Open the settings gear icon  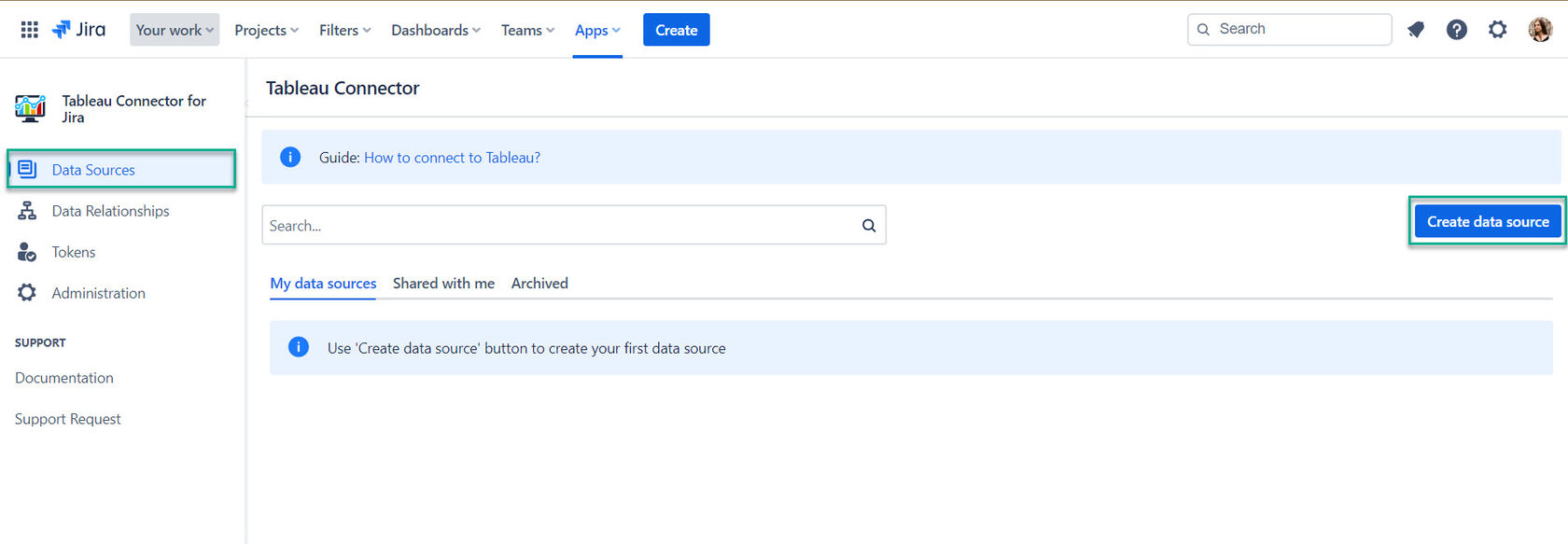pos(1498,30)
